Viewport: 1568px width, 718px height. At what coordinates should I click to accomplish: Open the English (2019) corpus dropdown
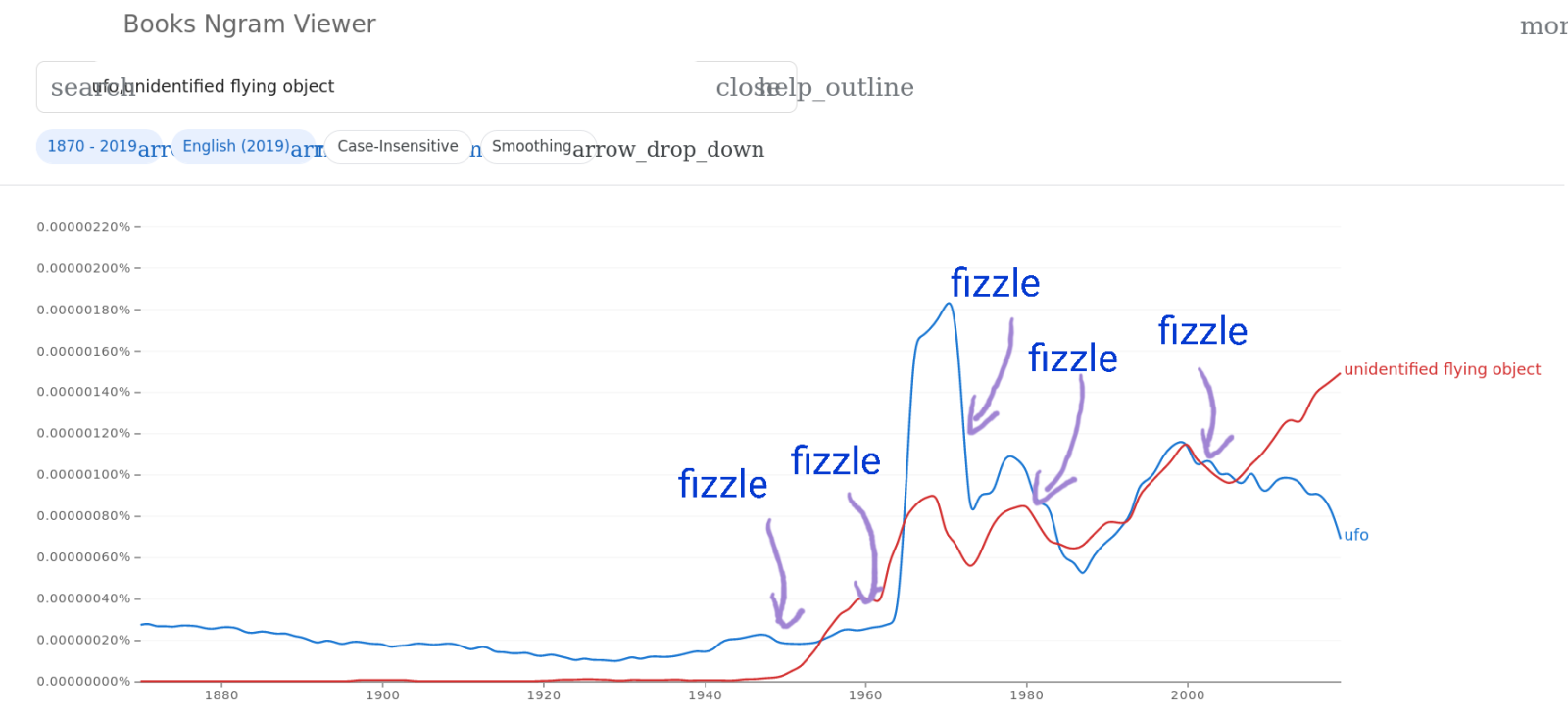coord(235,146)
